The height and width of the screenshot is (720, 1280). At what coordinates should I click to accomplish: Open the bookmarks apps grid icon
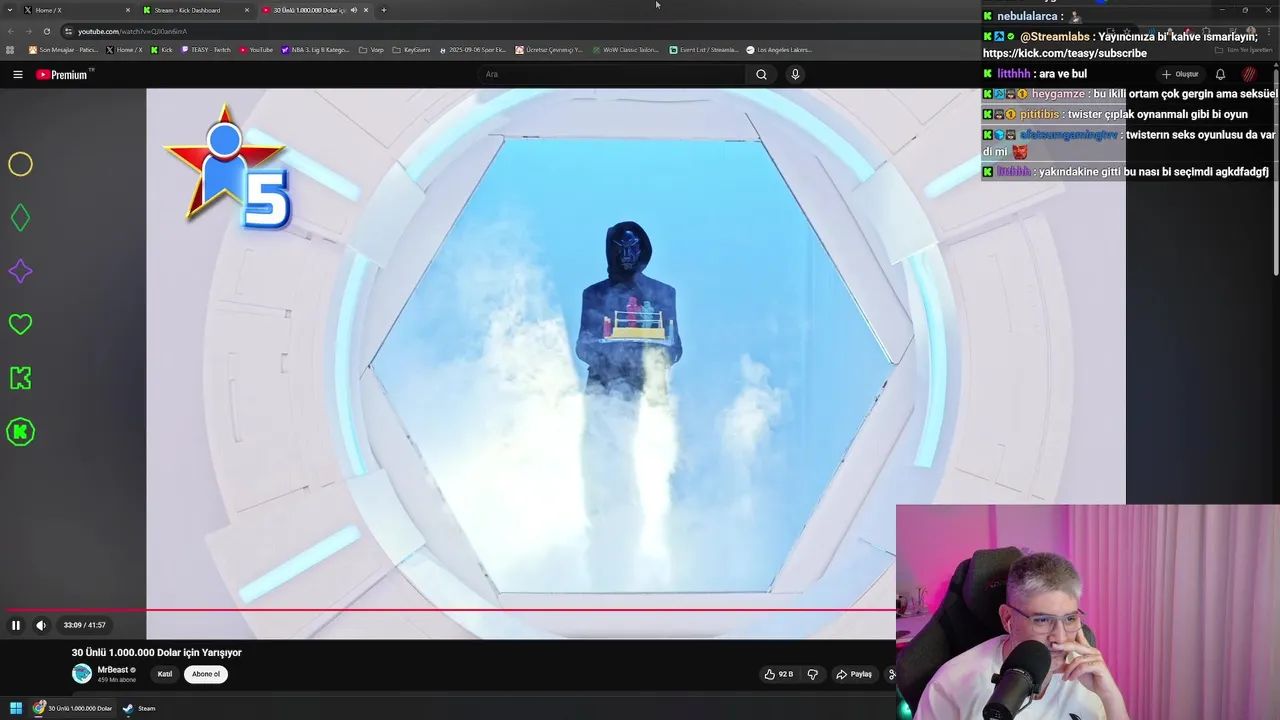tap(11, 50)
